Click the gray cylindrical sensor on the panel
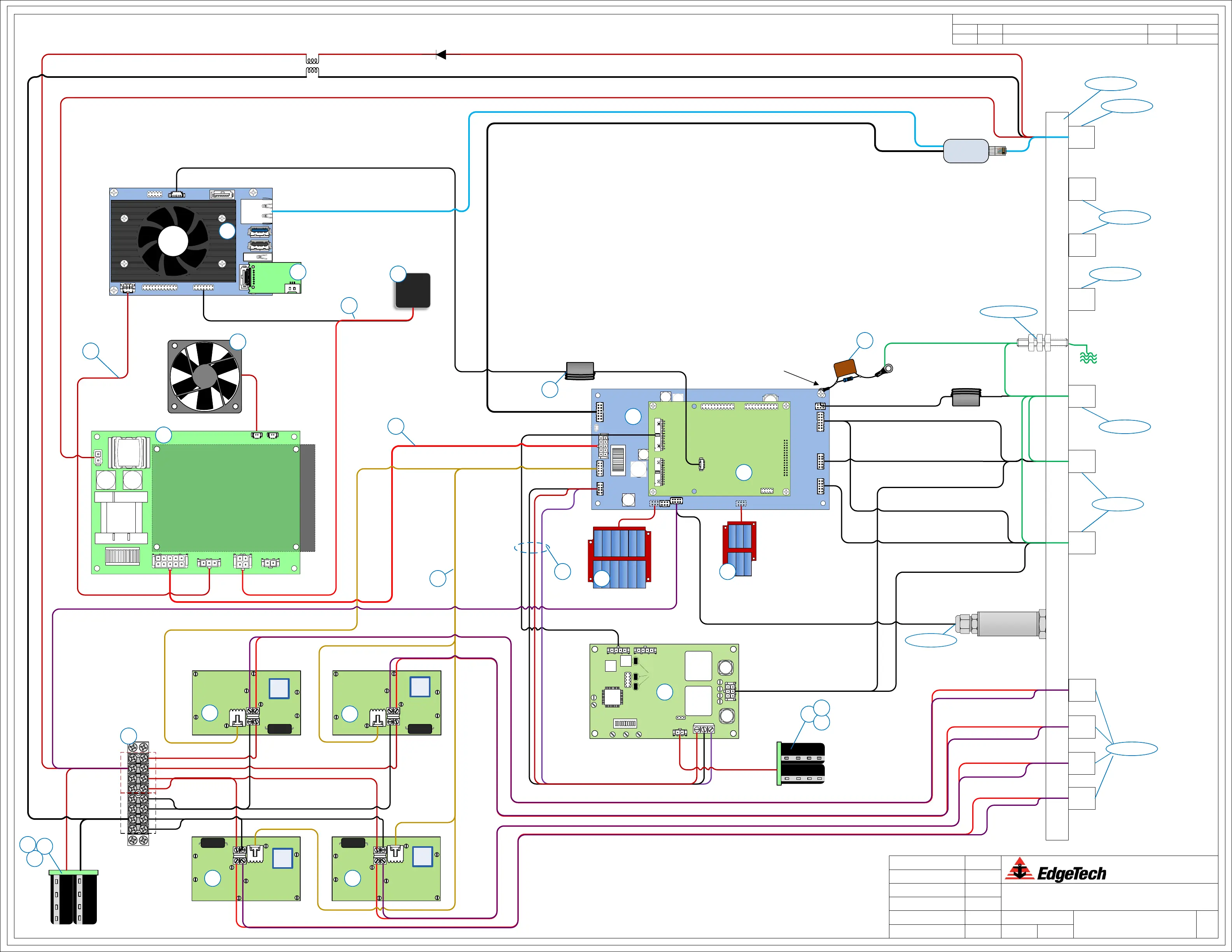 click(x=1001, y=624)
